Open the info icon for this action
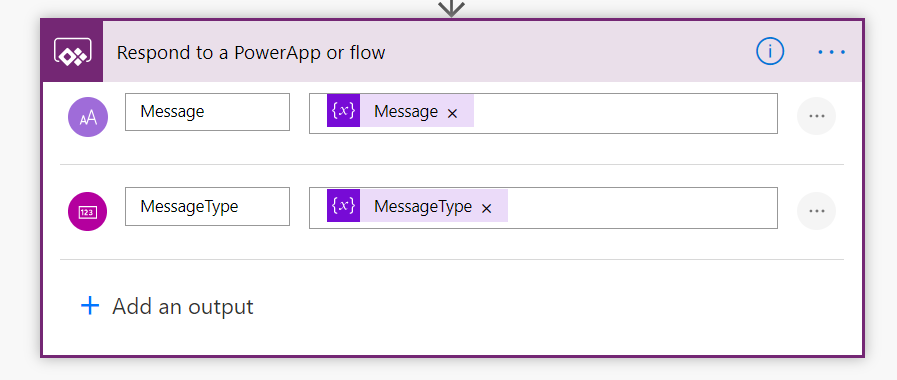This screenshot has height=380, width=897. 769,52
